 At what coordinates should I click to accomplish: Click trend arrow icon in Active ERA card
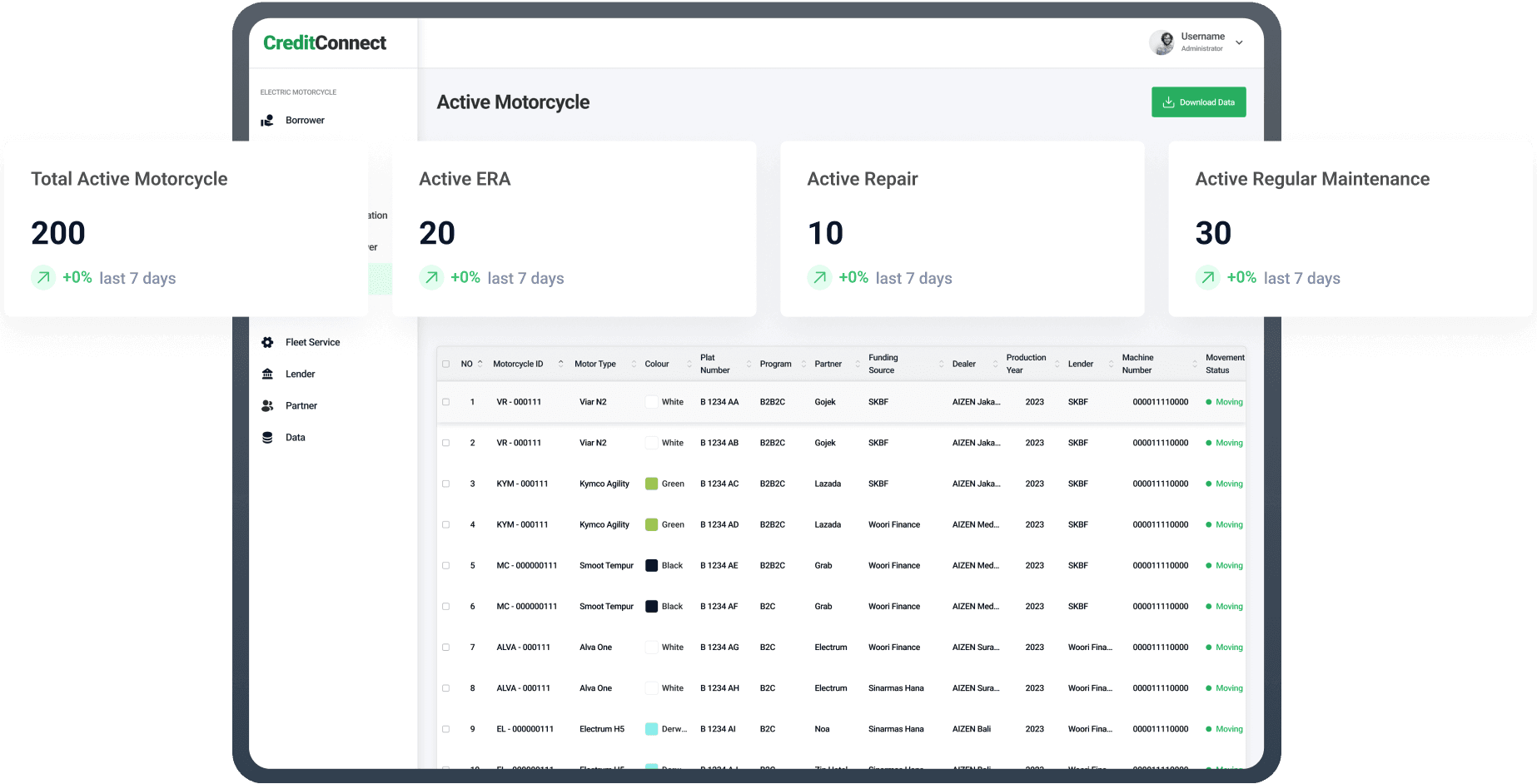click(431, 277)
